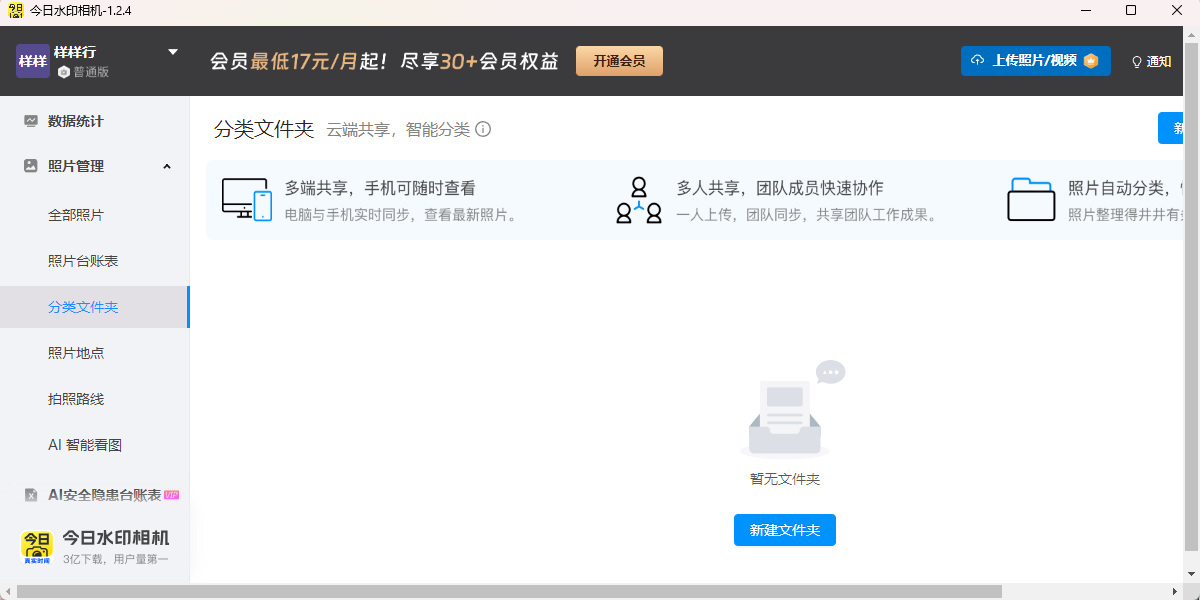The height and width of the screenshot is (600, 1200).
Task: Click the 多端共享 computer and phone icon
Action: (x=247, y=199)
